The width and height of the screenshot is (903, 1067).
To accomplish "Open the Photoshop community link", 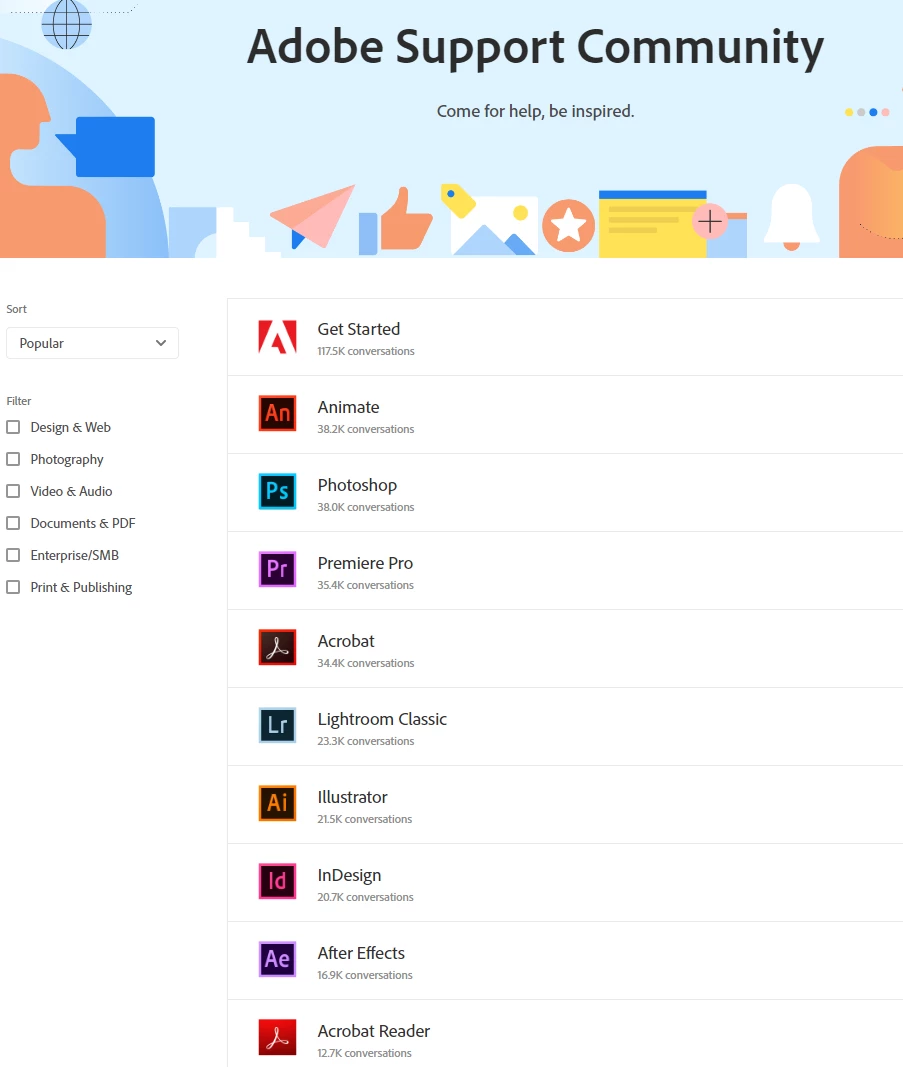I will (x=357, y=485).
